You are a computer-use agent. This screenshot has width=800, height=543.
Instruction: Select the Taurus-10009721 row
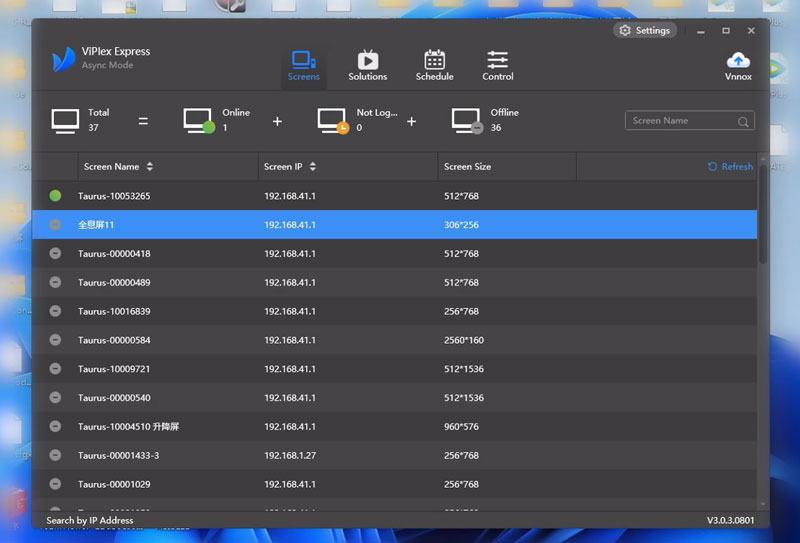pyautogui.click(x=394, y=369)
